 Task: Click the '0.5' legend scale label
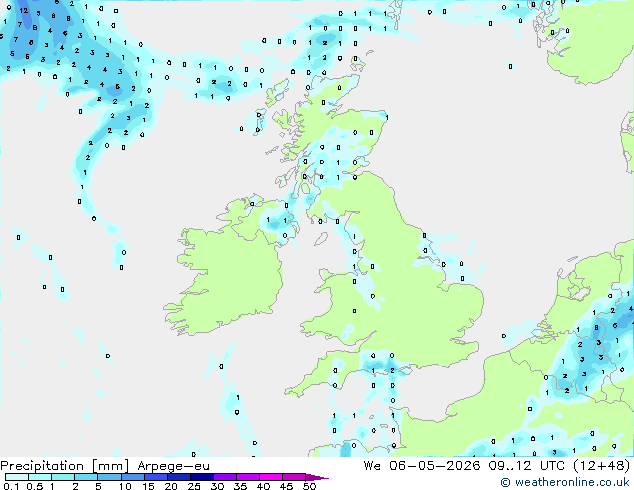[35, 486]
